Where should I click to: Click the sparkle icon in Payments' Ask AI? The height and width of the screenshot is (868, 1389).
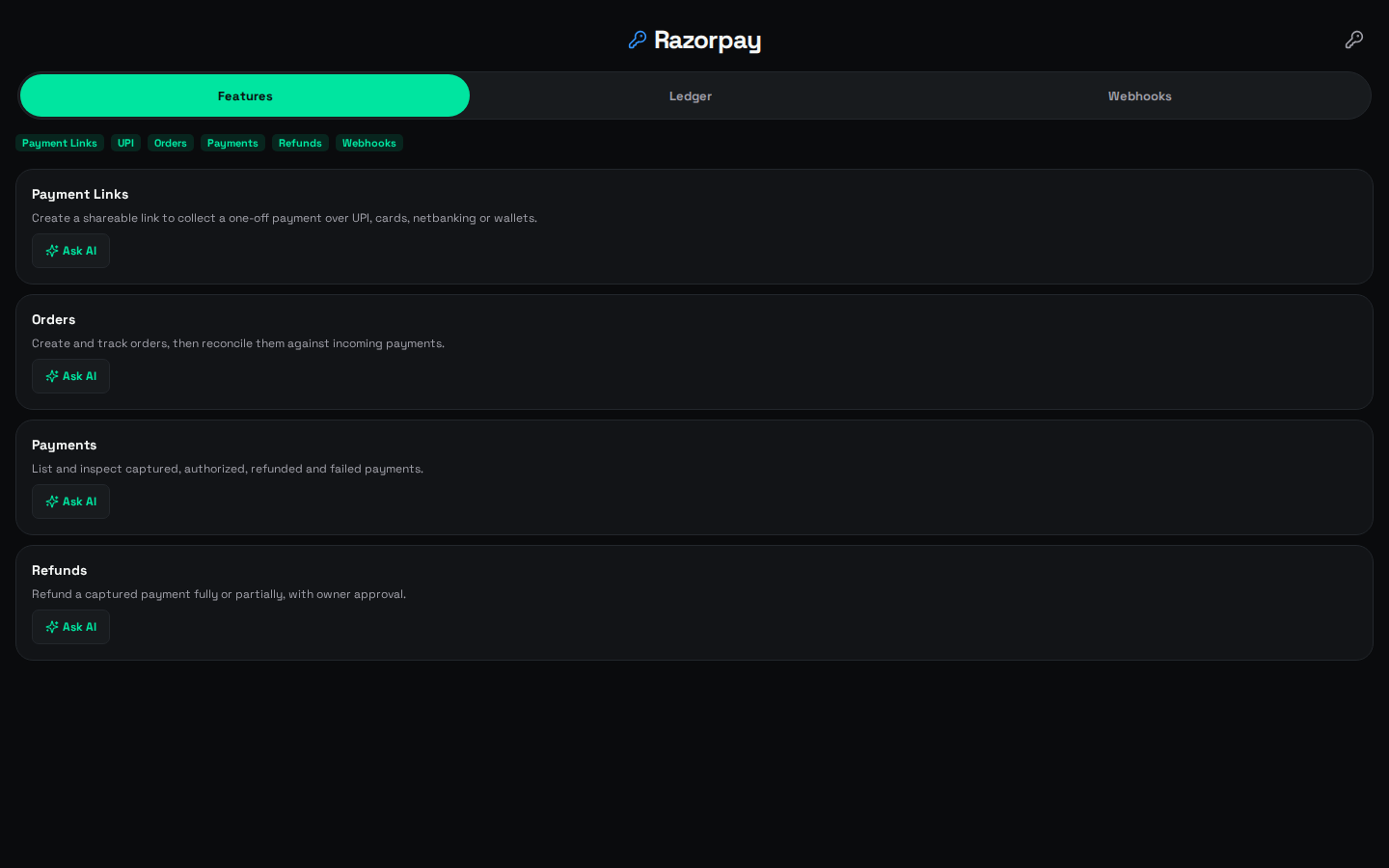(52, 502)
